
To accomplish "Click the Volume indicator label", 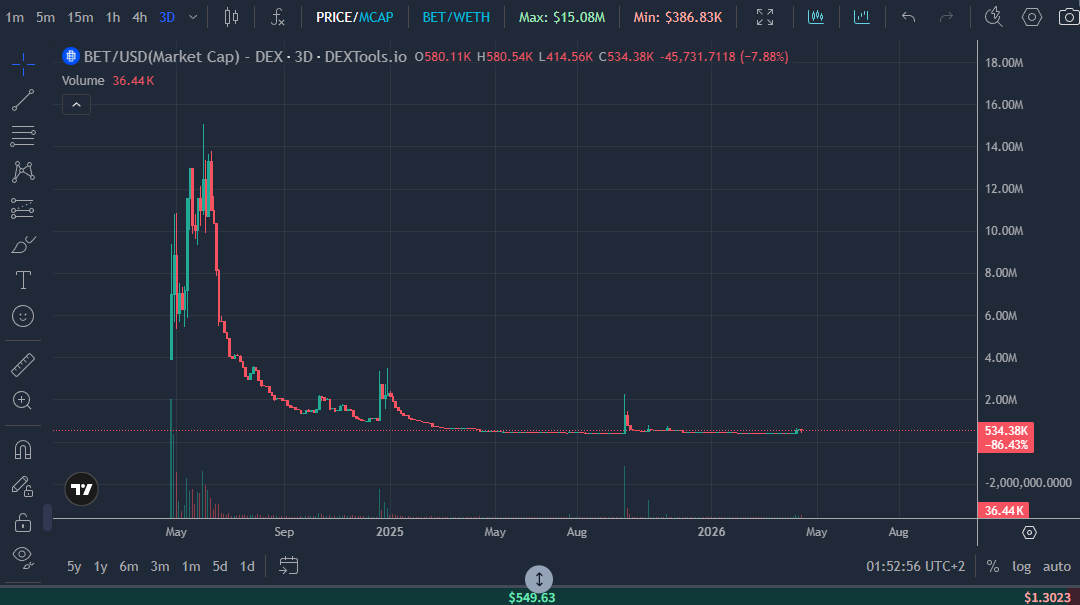I will click(83, 81).
